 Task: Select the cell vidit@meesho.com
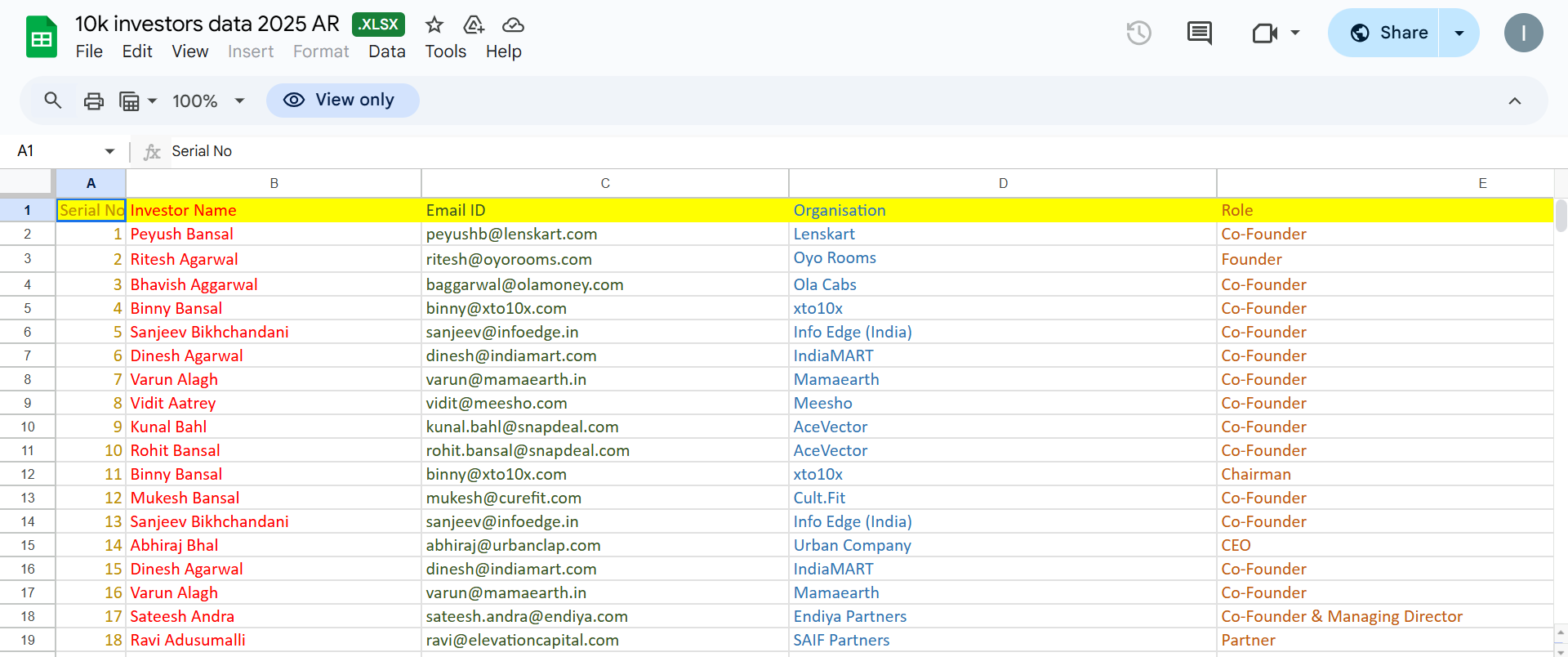[605, 403]
